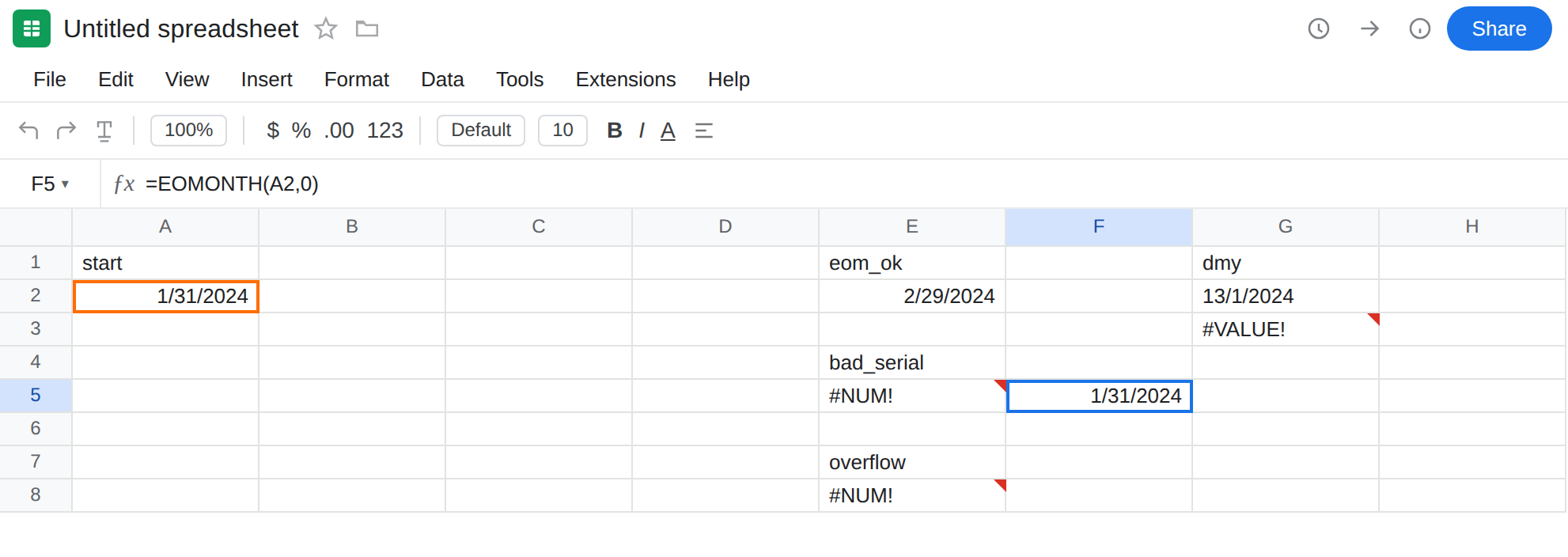Select row 3 header

click(x=36, y=329)
